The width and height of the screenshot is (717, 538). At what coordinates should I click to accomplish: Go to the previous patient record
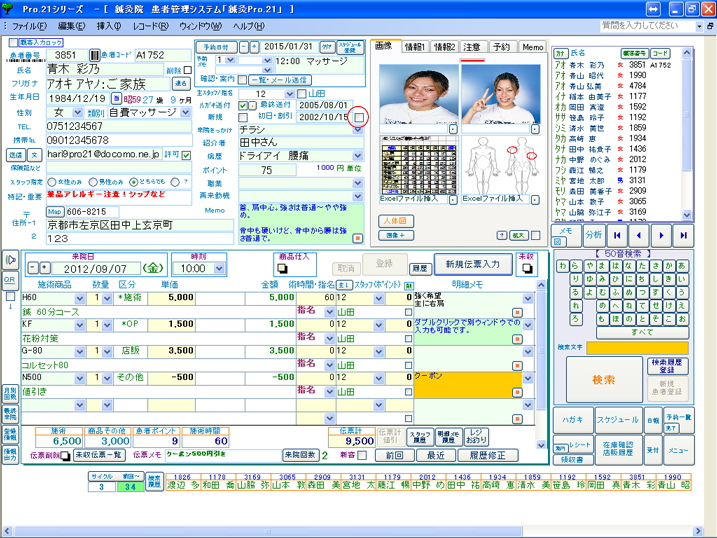click(639, 235)
